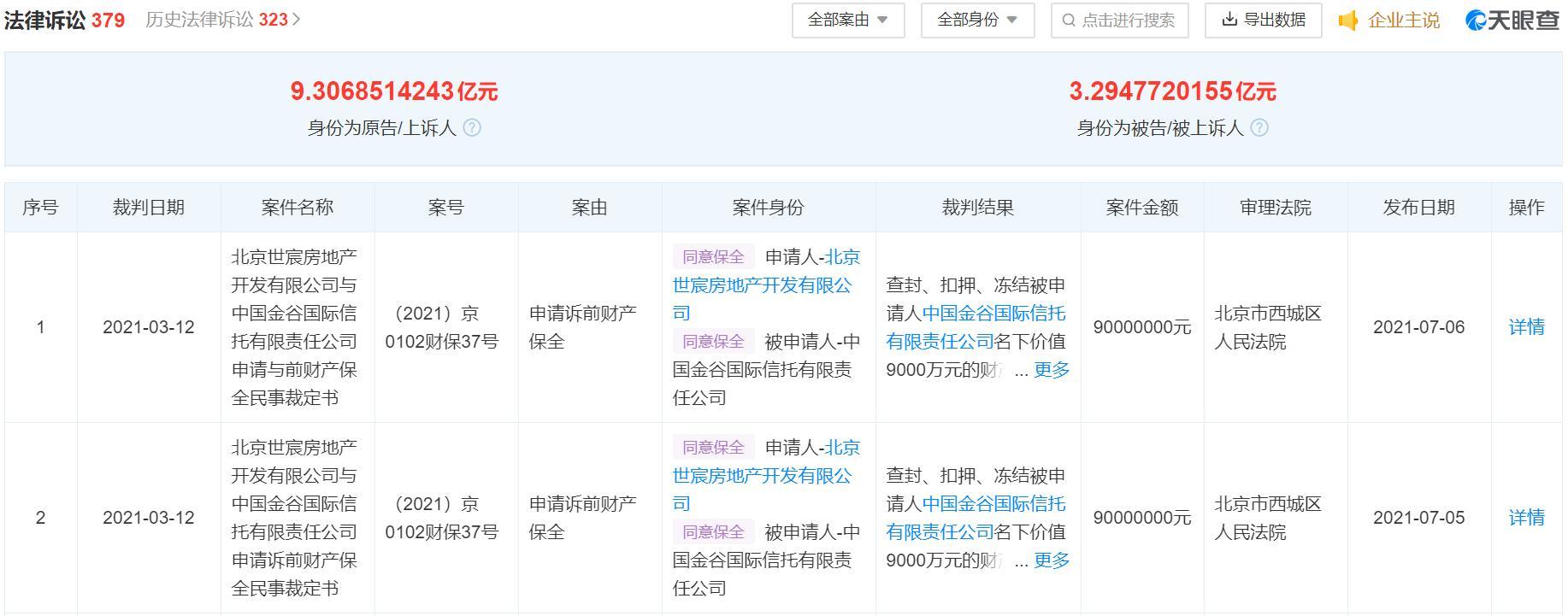Click the 案号 column header
This screenshot has width=1568, height=616.
[446, 208]
